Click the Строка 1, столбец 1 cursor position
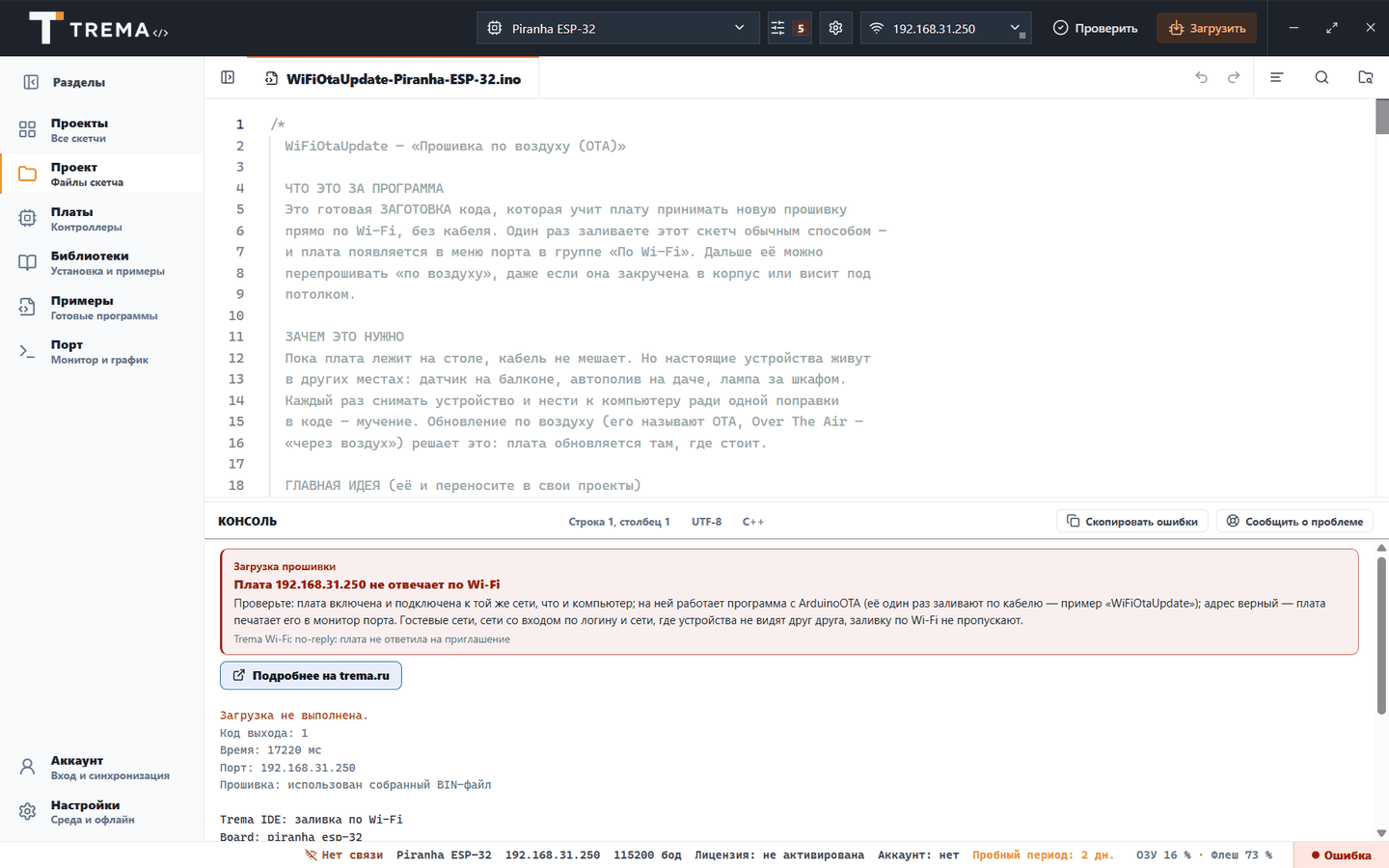The image size is (1389, 868). pos(619,522)
